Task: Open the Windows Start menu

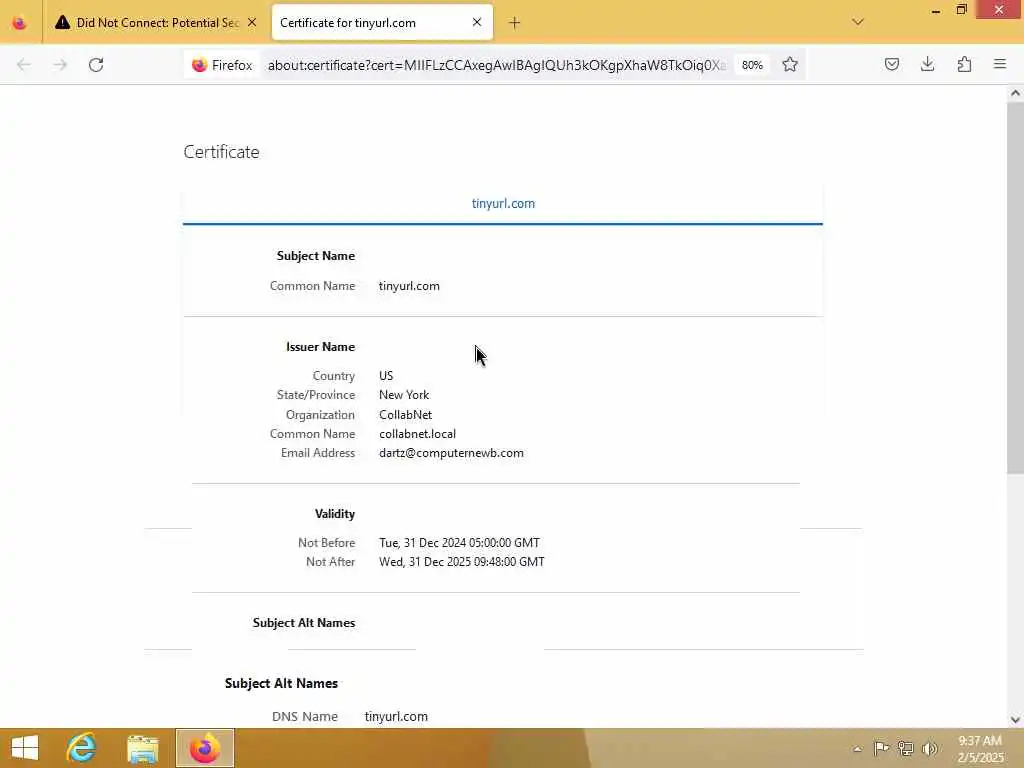Action: (x=25, y=748)
